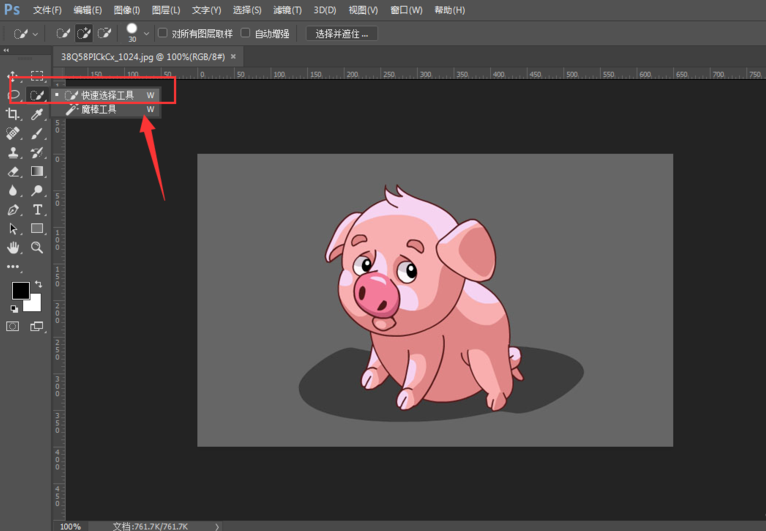Viewport: 766px width, 531px height.
Task: Select the Horizontal Type tool
Action: point(37,210)
